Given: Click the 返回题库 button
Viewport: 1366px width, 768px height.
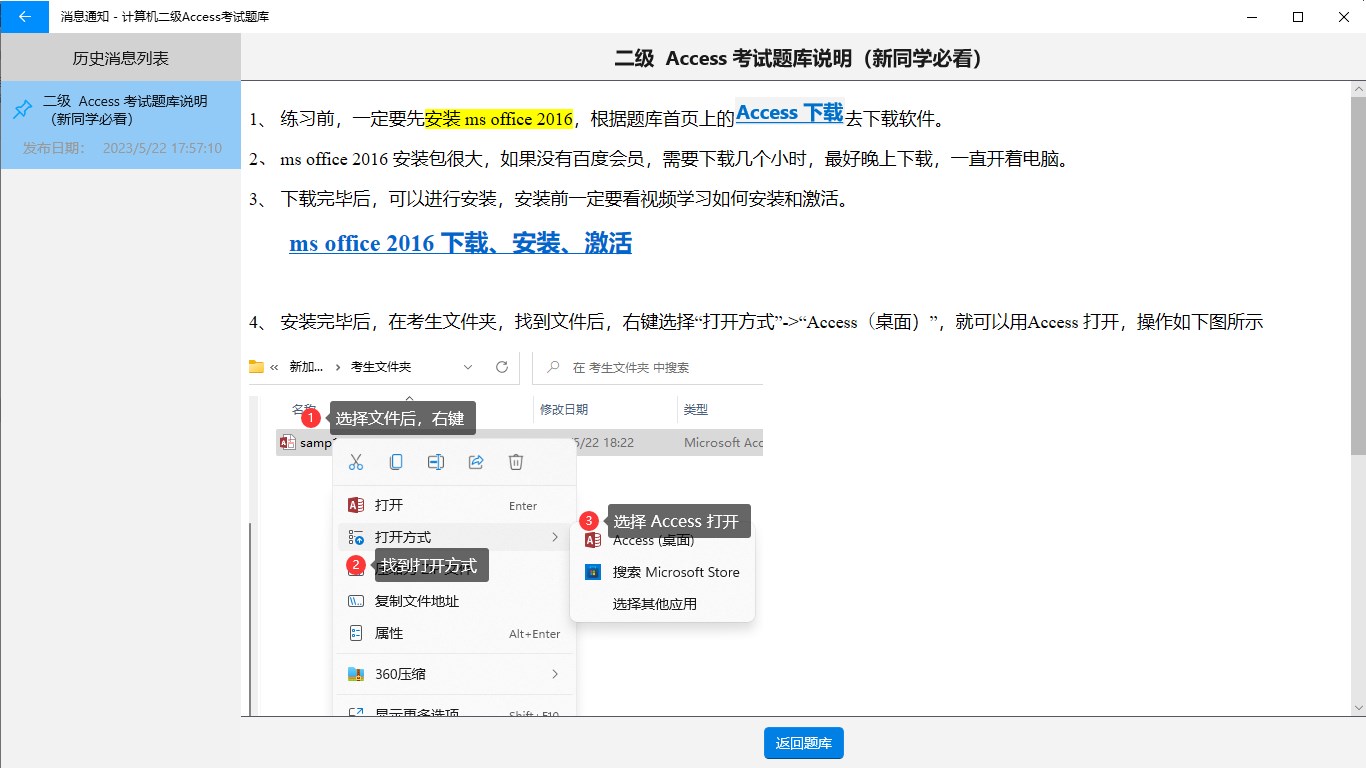Looking at the screenshot, I should point(803,743).
